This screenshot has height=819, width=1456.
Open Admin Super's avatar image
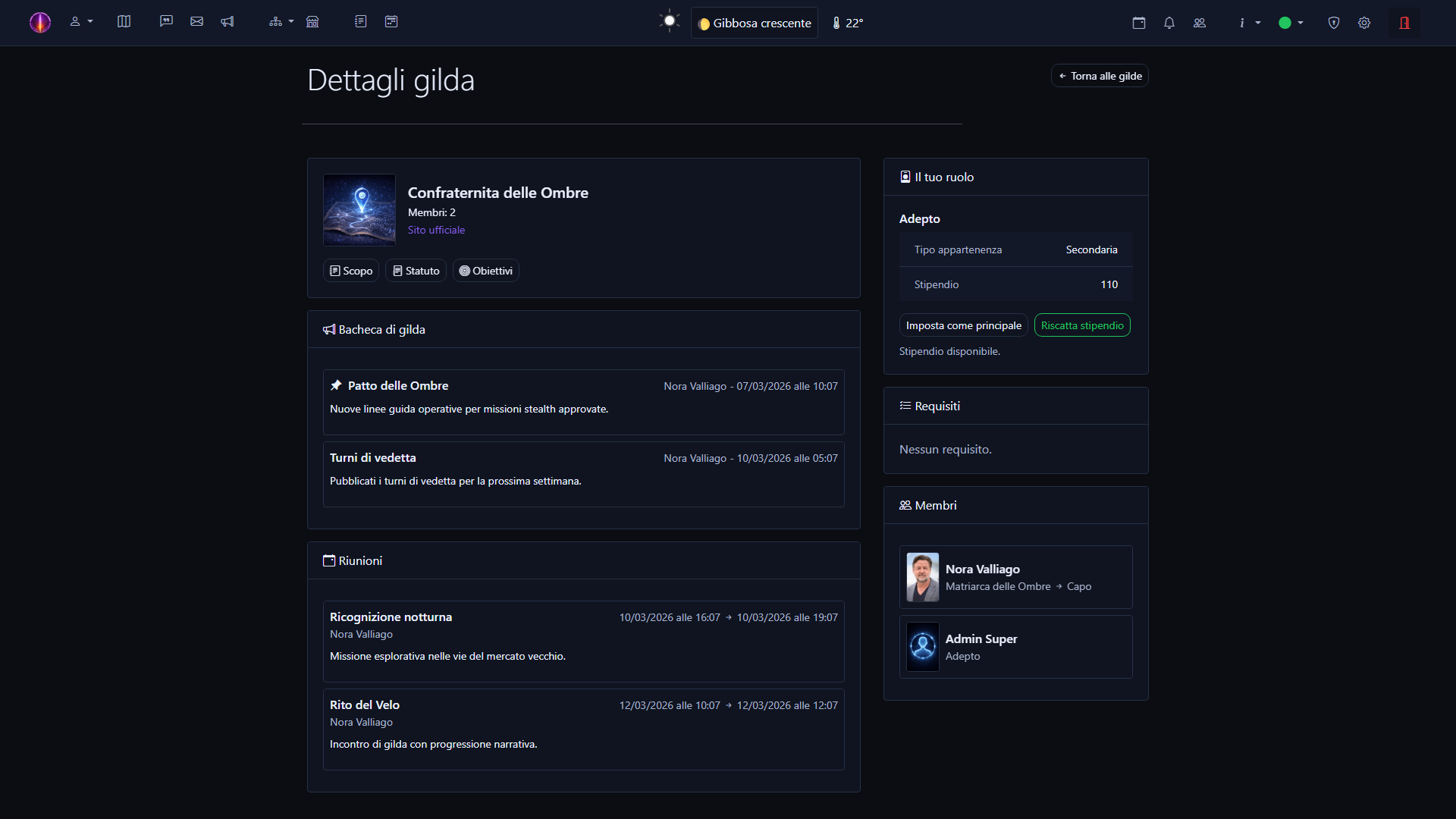(x=923, y=647)
